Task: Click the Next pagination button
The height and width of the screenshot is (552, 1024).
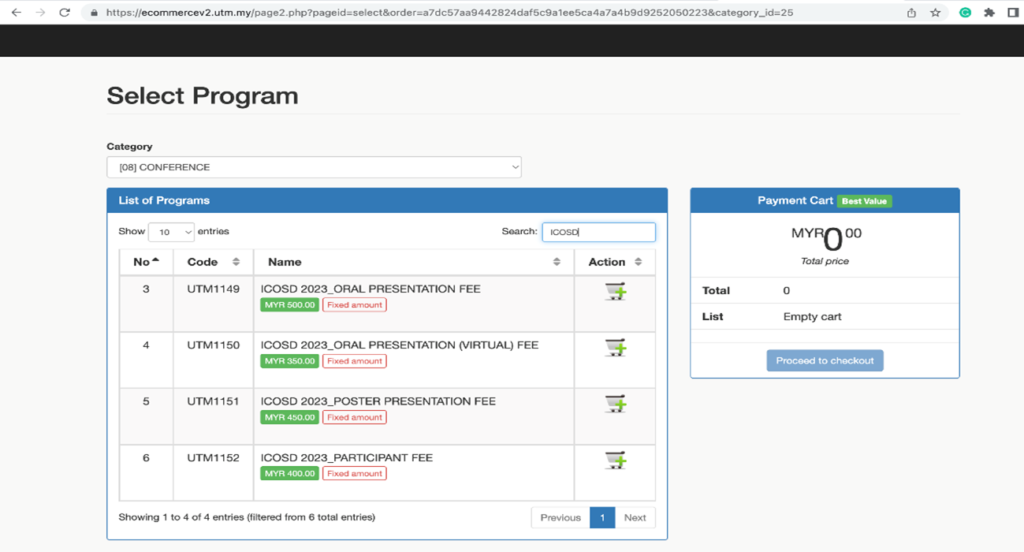Action: 635,517
